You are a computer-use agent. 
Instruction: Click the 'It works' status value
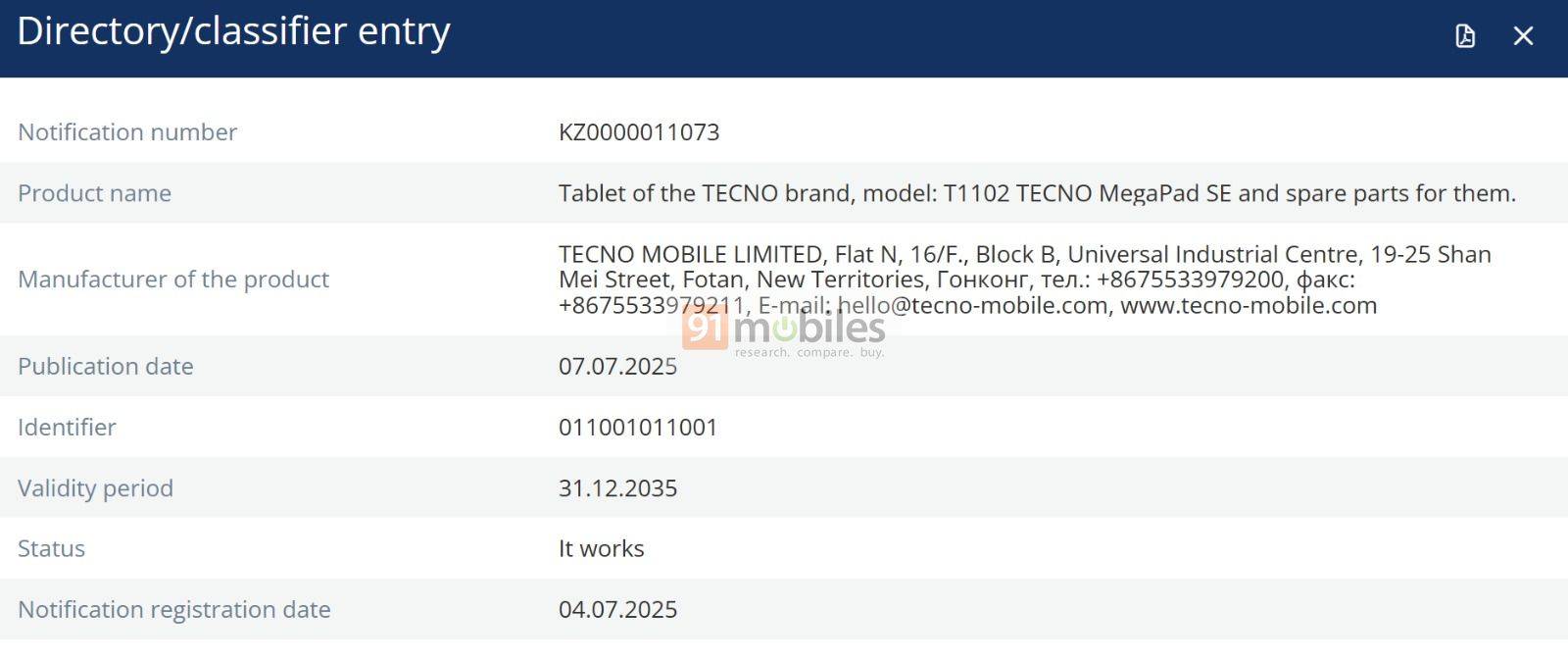pos(601,548)
